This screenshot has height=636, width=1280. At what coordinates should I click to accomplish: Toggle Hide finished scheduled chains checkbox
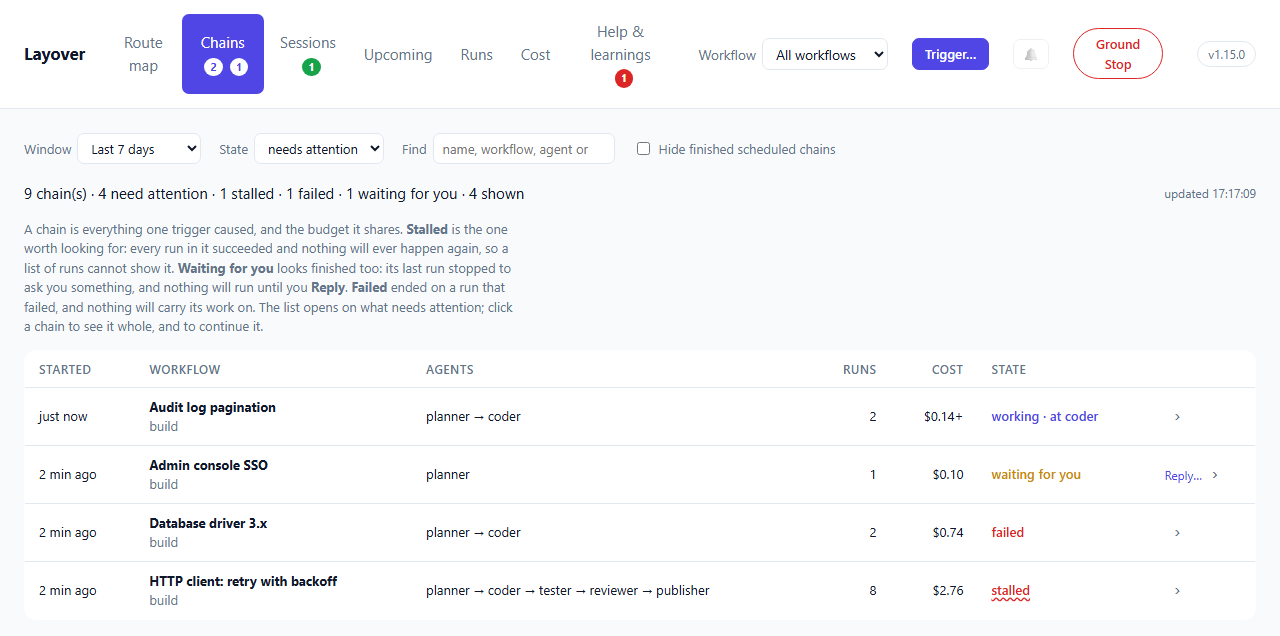[644, 149]
